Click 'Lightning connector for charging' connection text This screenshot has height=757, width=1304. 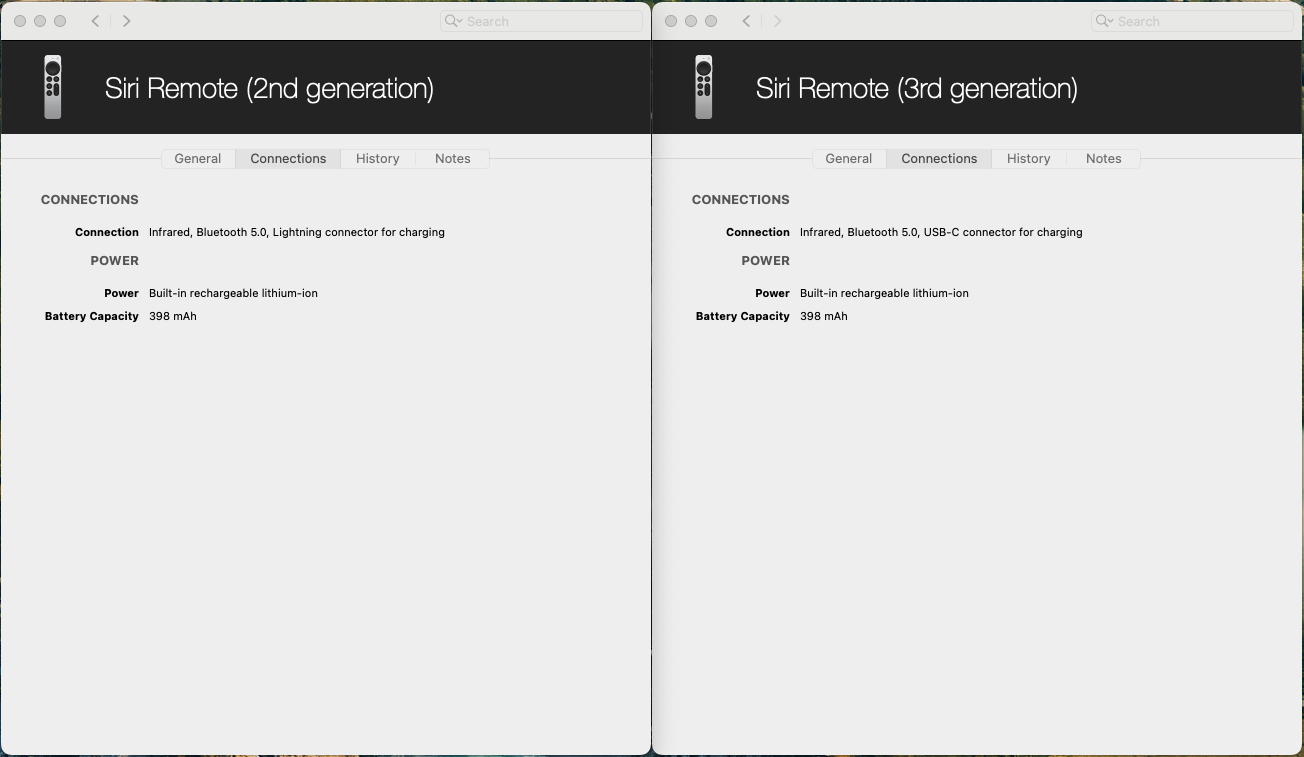tap(358, 232)
